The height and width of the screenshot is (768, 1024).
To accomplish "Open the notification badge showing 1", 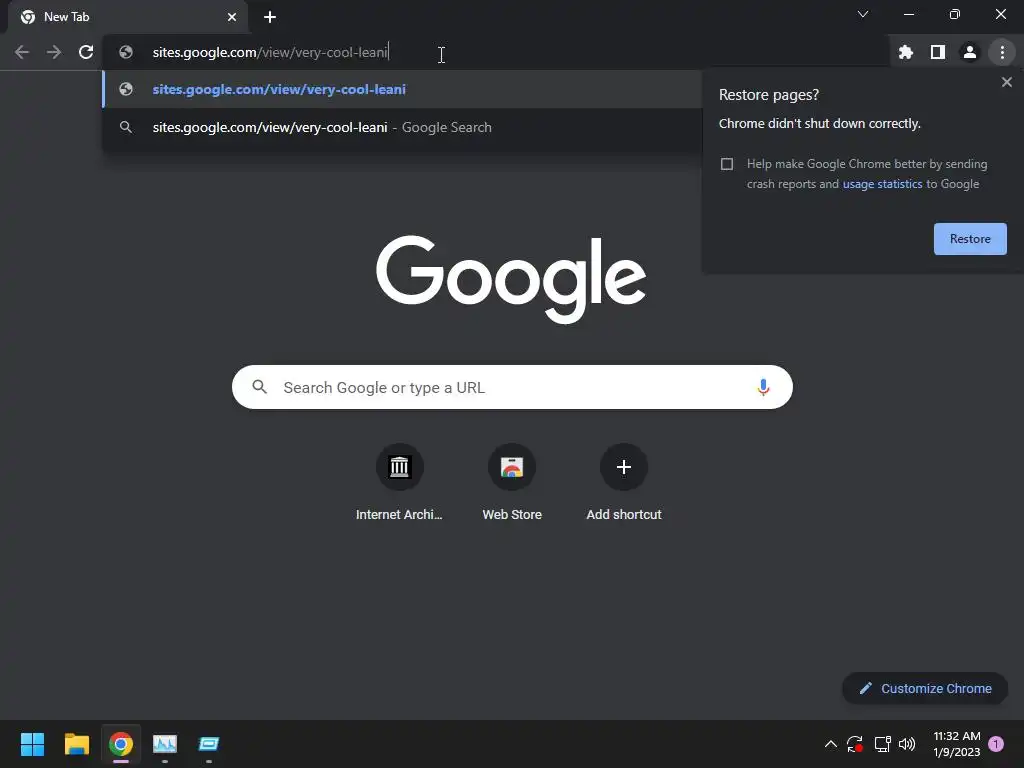I will click(996, 744).
